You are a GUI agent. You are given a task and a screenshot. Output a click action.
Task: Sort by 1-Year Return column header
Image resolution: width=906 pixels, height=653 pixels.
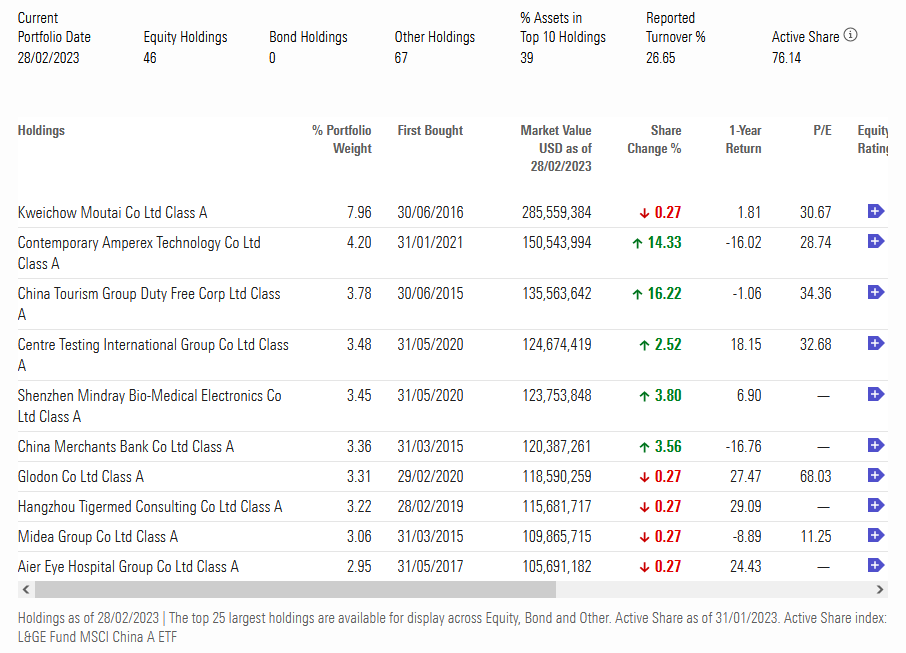[x=743, y=139]
